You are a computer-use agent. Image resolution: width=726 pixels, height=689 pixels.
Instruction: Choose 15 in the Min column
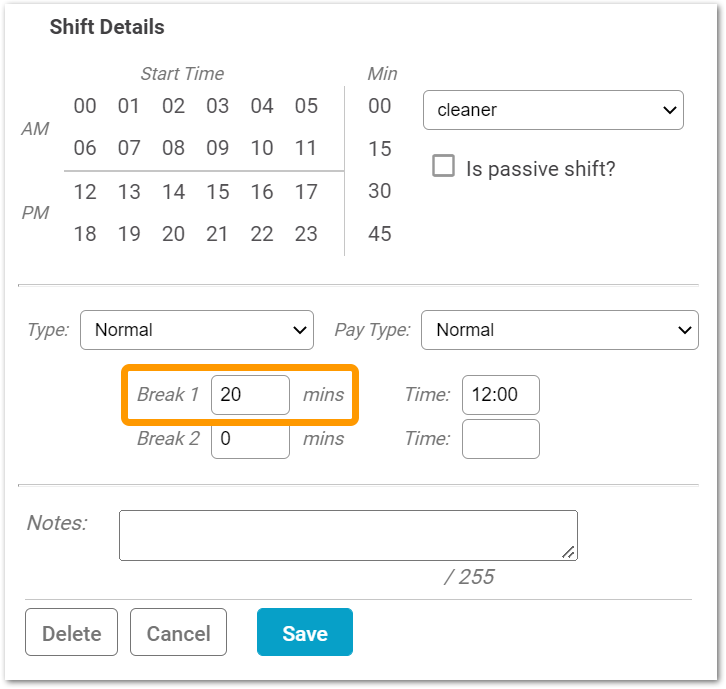click(x=380, y=149)
